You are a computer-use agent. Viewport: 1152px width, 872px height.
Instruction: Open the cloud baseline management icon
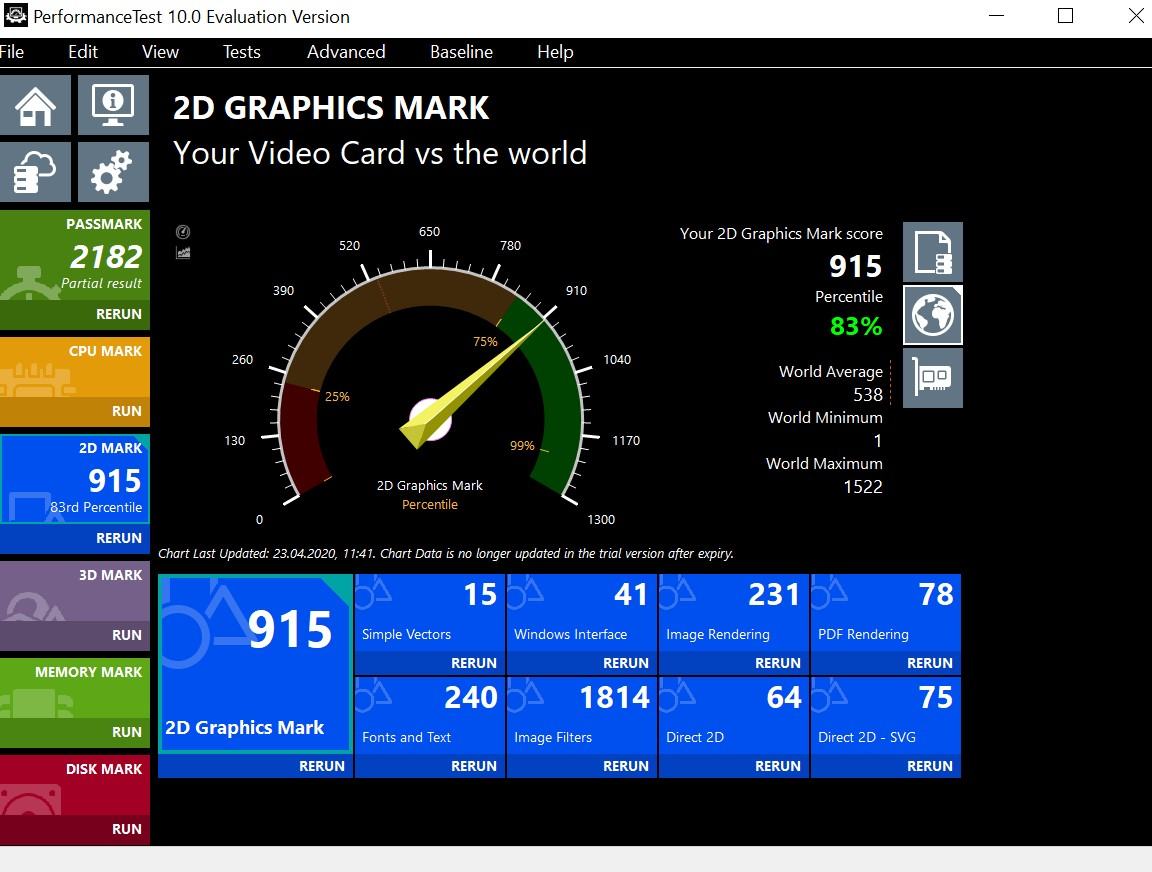pos(35,172)
